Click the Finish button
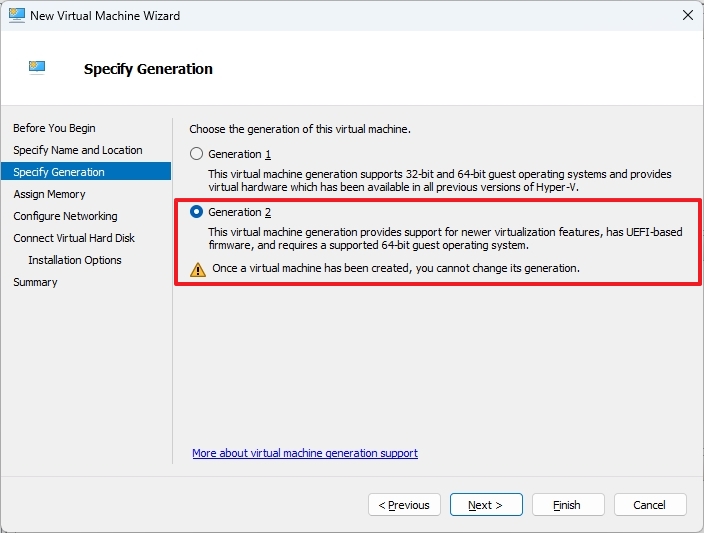The width and height of the screenshot is (704, 533). click(x=568, y=505)
